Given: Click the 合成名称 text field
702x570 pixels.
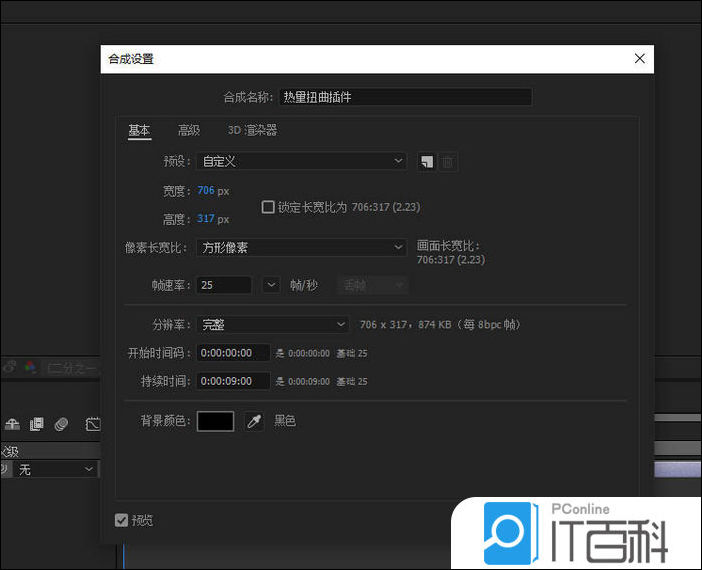Looking at the screenshot, I should pos(406,97).
